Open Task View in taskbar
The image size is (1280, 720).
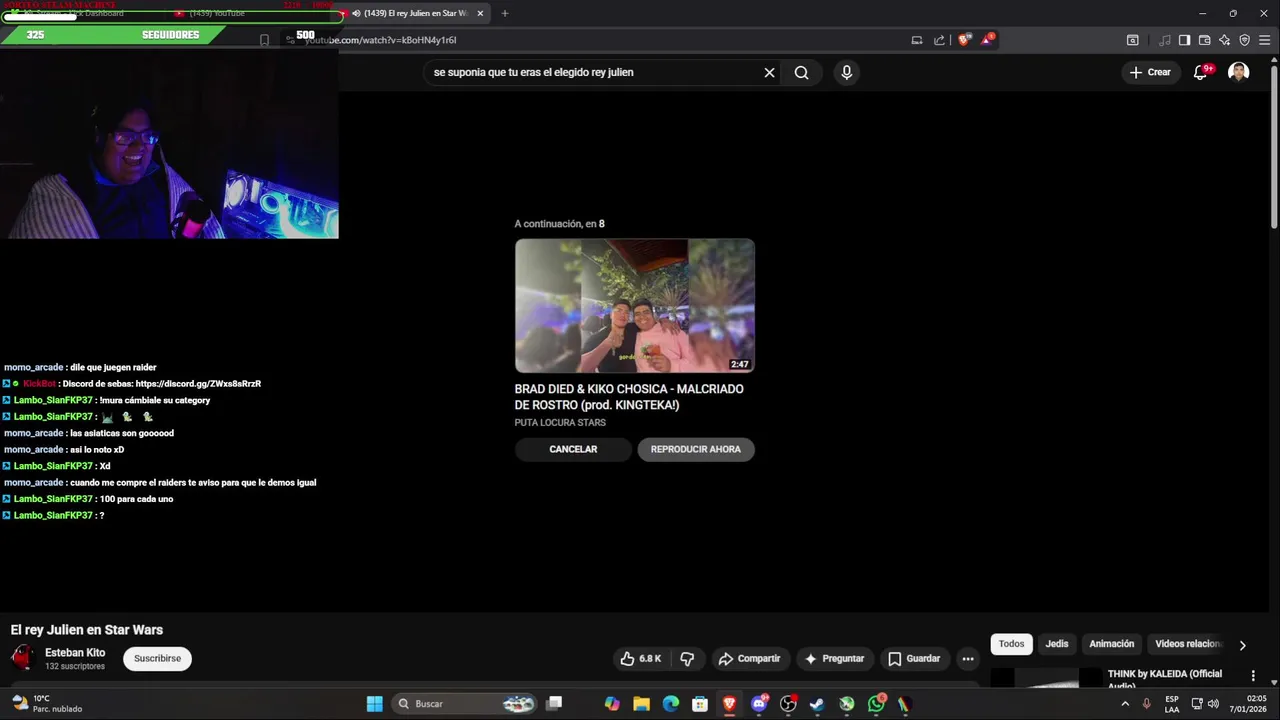(555, 704)
